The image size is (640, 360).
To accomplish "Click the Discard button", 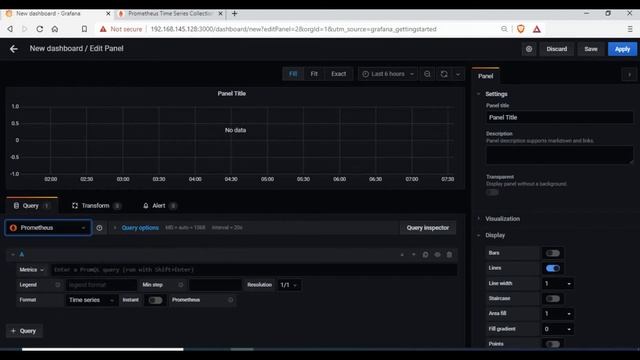I will click(557, 49).
